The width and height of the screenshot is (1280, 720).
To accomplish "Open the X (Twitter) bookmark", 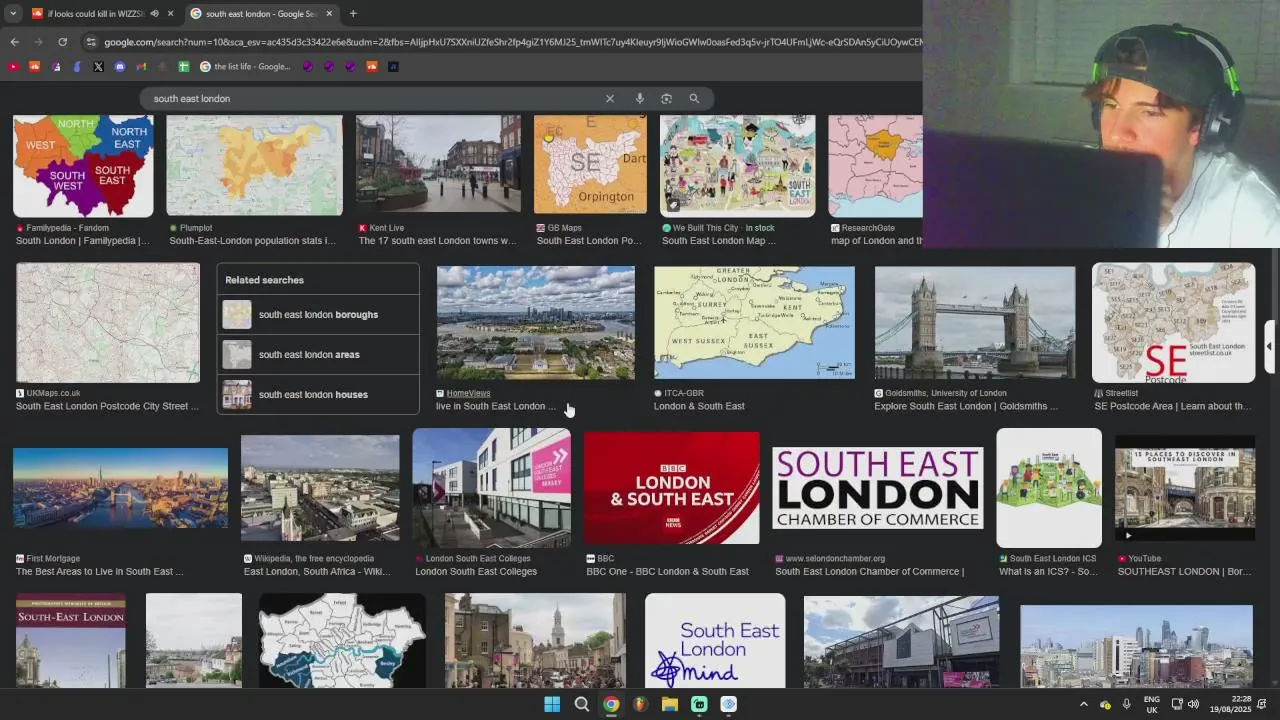I will pos(98,67).
